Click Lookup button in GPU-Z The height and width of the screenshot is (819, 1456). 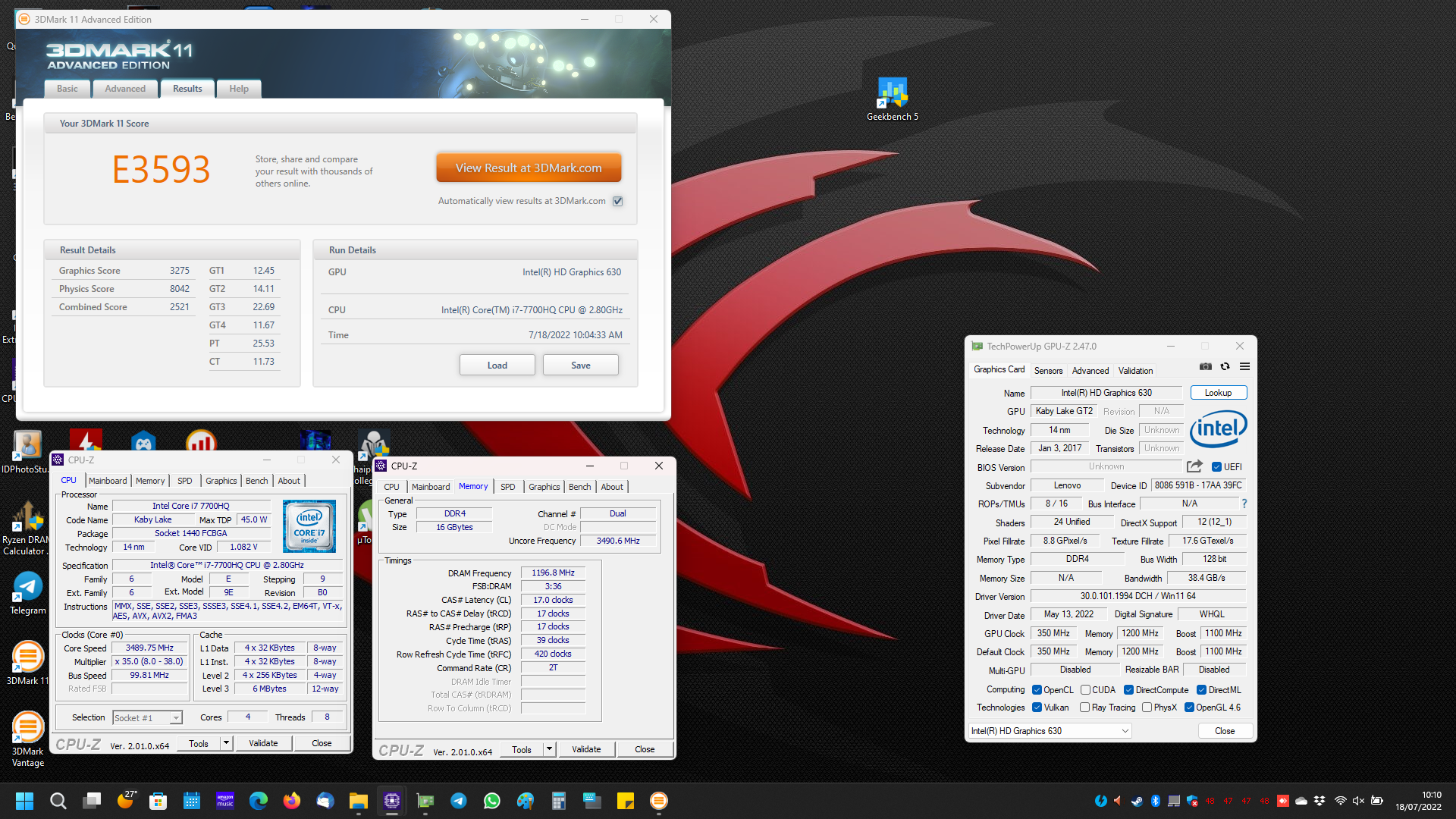point(1218,393)
